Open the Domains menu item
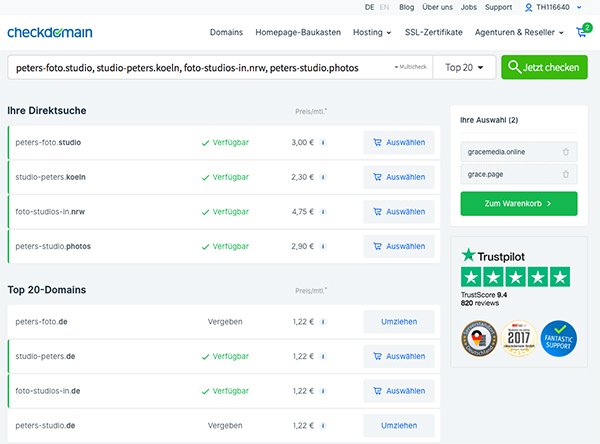 point(226,33)
